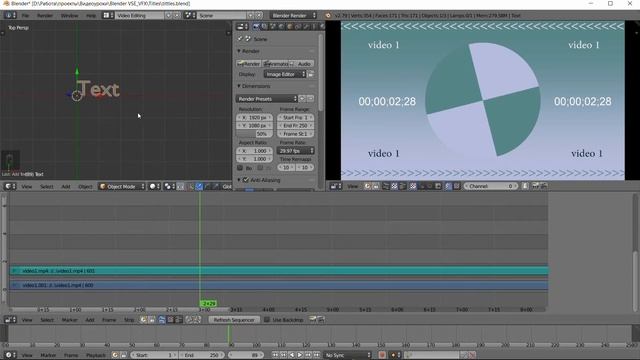Toggle the Use Backdrop checkbox
This screenshot has height=360, width=640.
(x=267, y=320)
